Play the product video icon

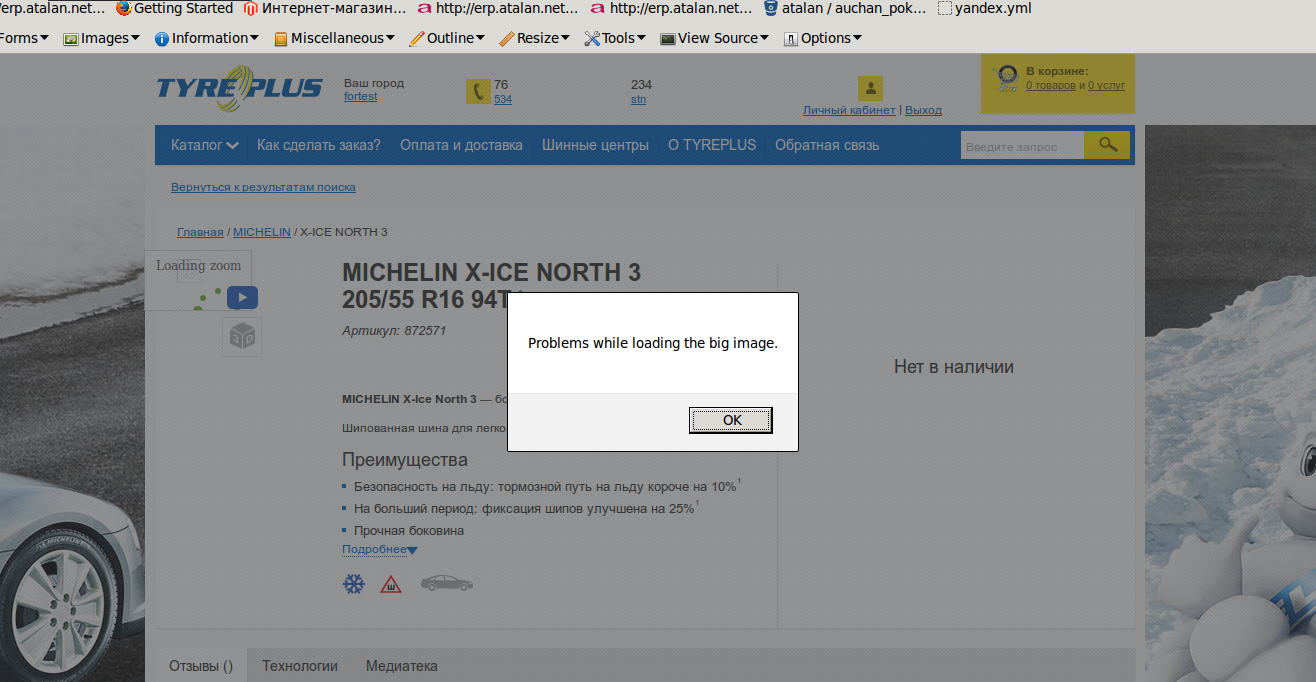point(242,297)
